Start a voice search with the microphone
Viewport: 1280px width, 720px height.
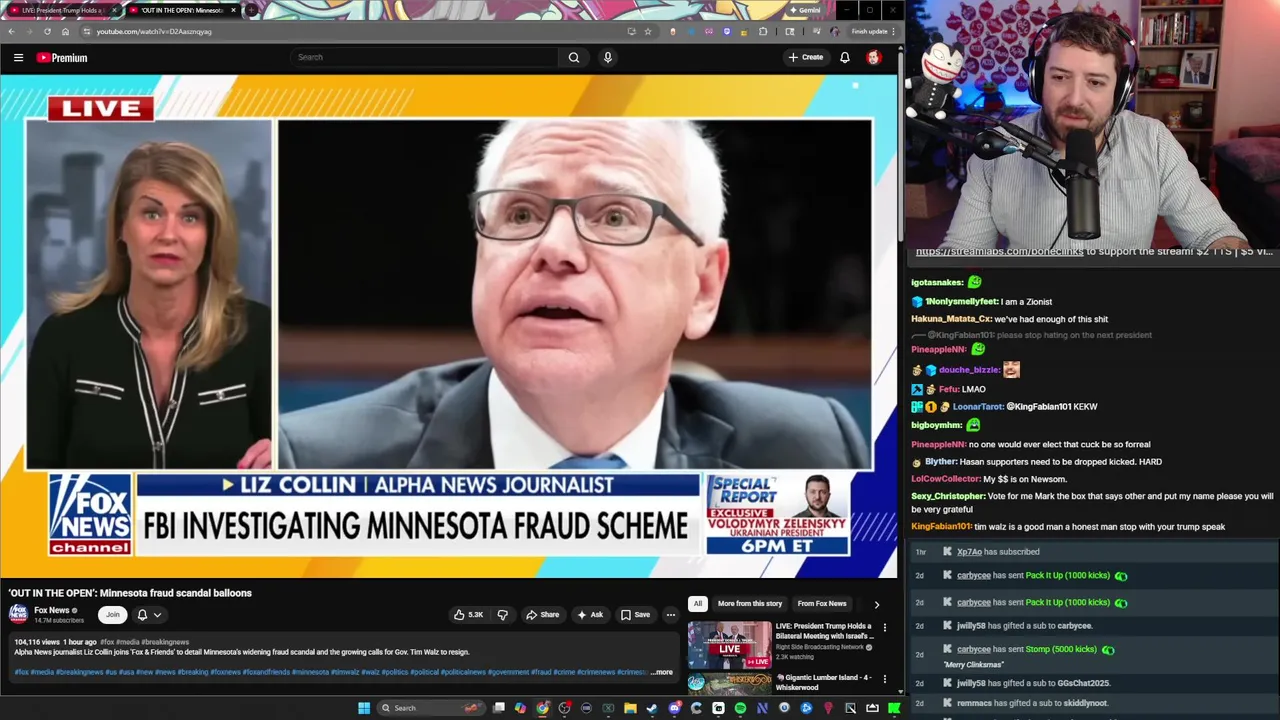click(607, 58)
